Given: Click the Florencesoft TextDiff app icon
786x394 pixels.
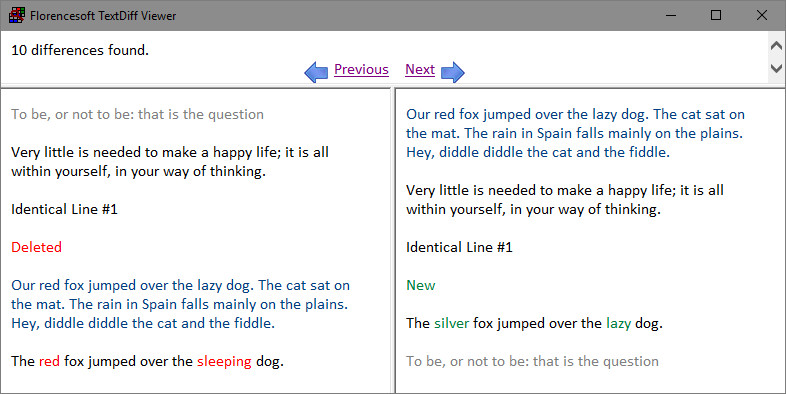Looking at the screenshot, I should [17, 16].
